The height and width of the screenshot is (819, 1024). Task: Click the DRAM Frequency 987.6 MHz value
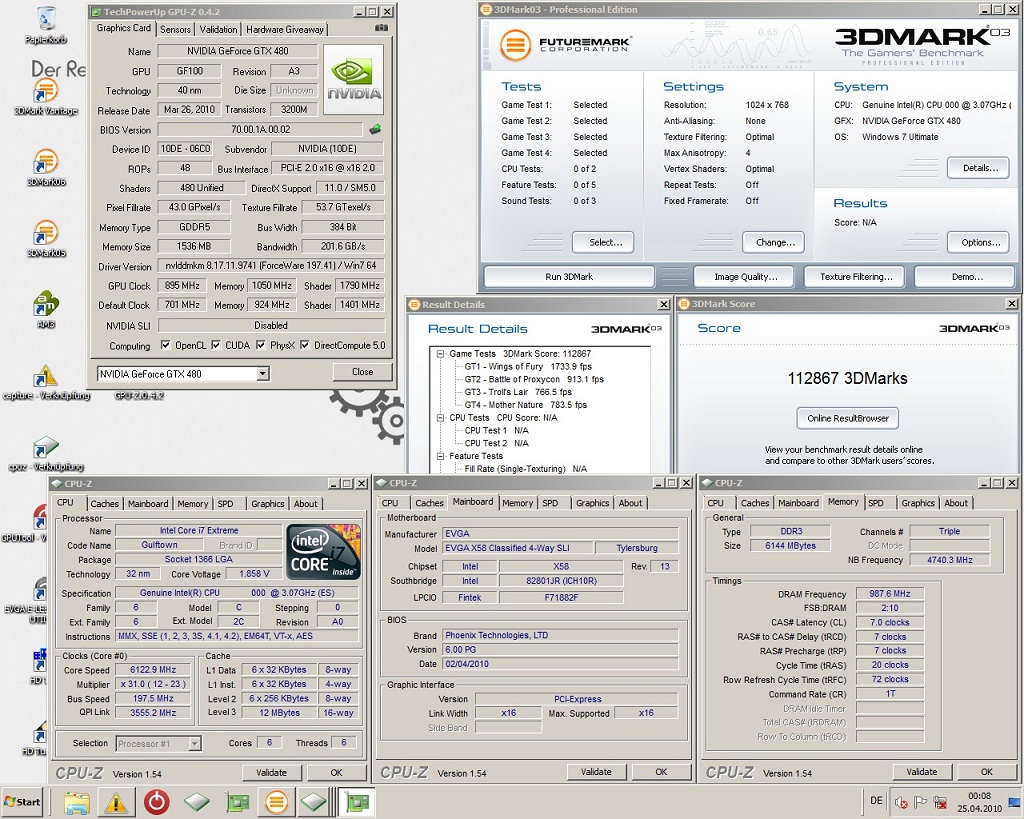(x=889, y=594)
